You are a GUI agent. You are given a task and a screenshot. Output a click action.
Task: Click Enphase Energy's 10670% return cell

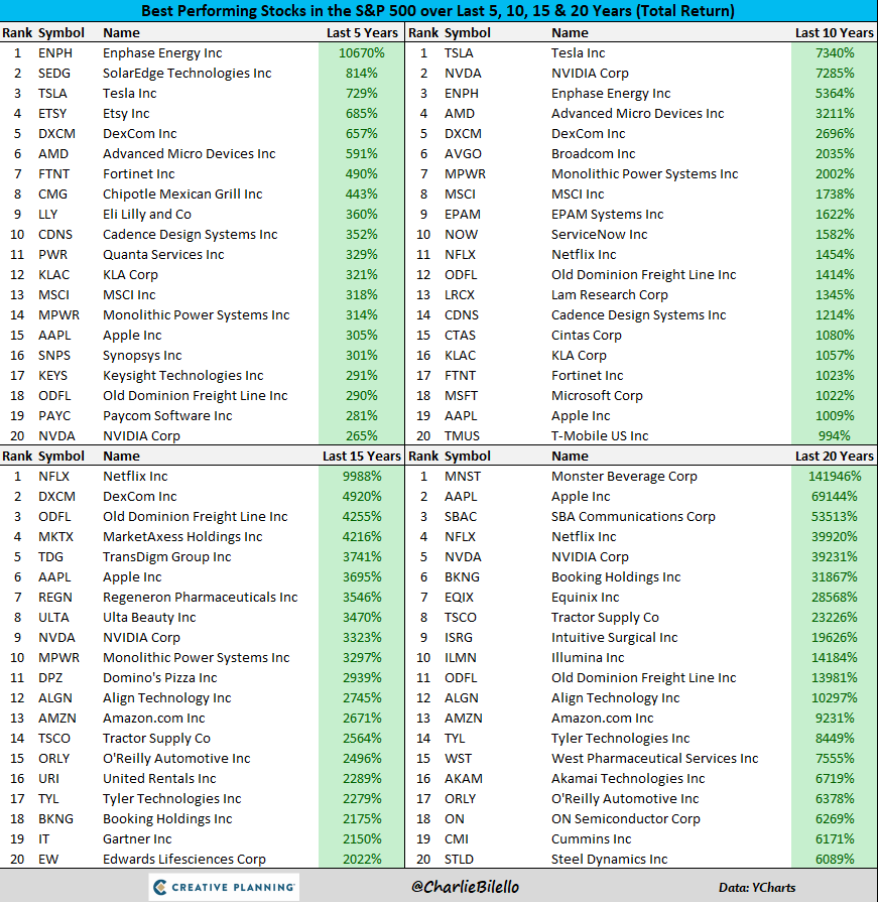(x=362, y=53)
